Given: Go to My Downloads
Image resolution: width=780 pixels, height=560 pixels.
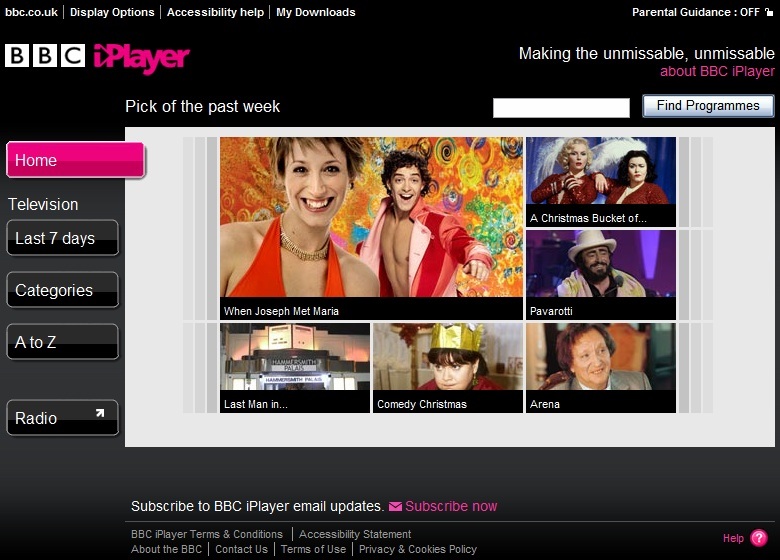Looking at the screenshot, I should click(x=316, y=12).
